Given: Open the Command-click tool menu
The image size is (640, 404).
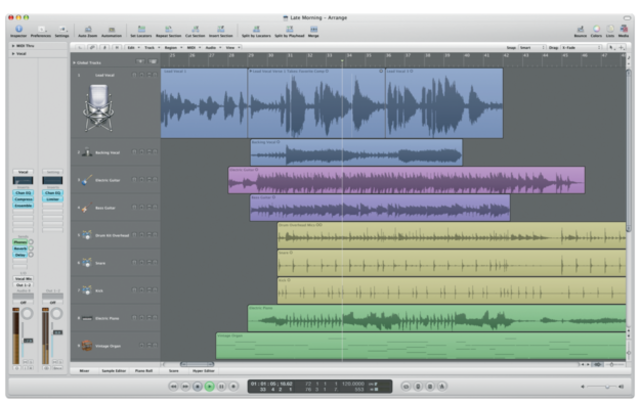Looking at the screenshot, I should [621, 48].
